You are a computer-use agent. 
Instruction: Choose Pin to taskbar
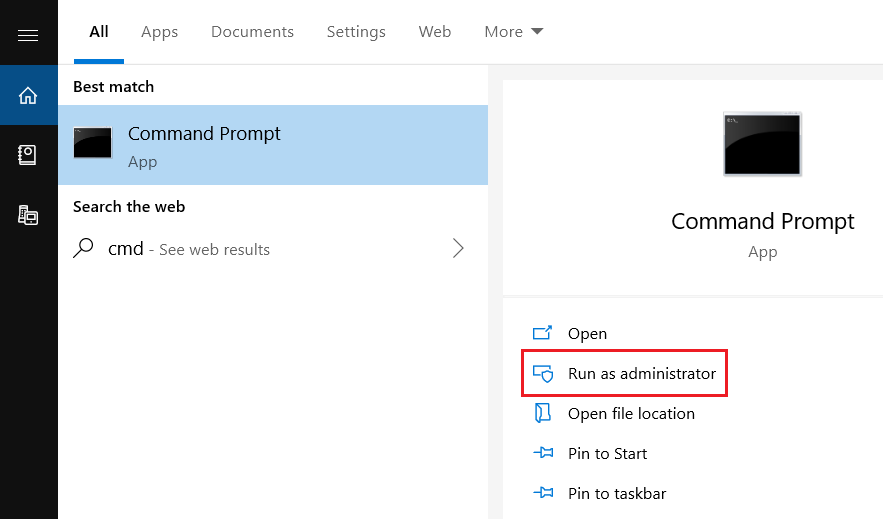pos(617,493)
